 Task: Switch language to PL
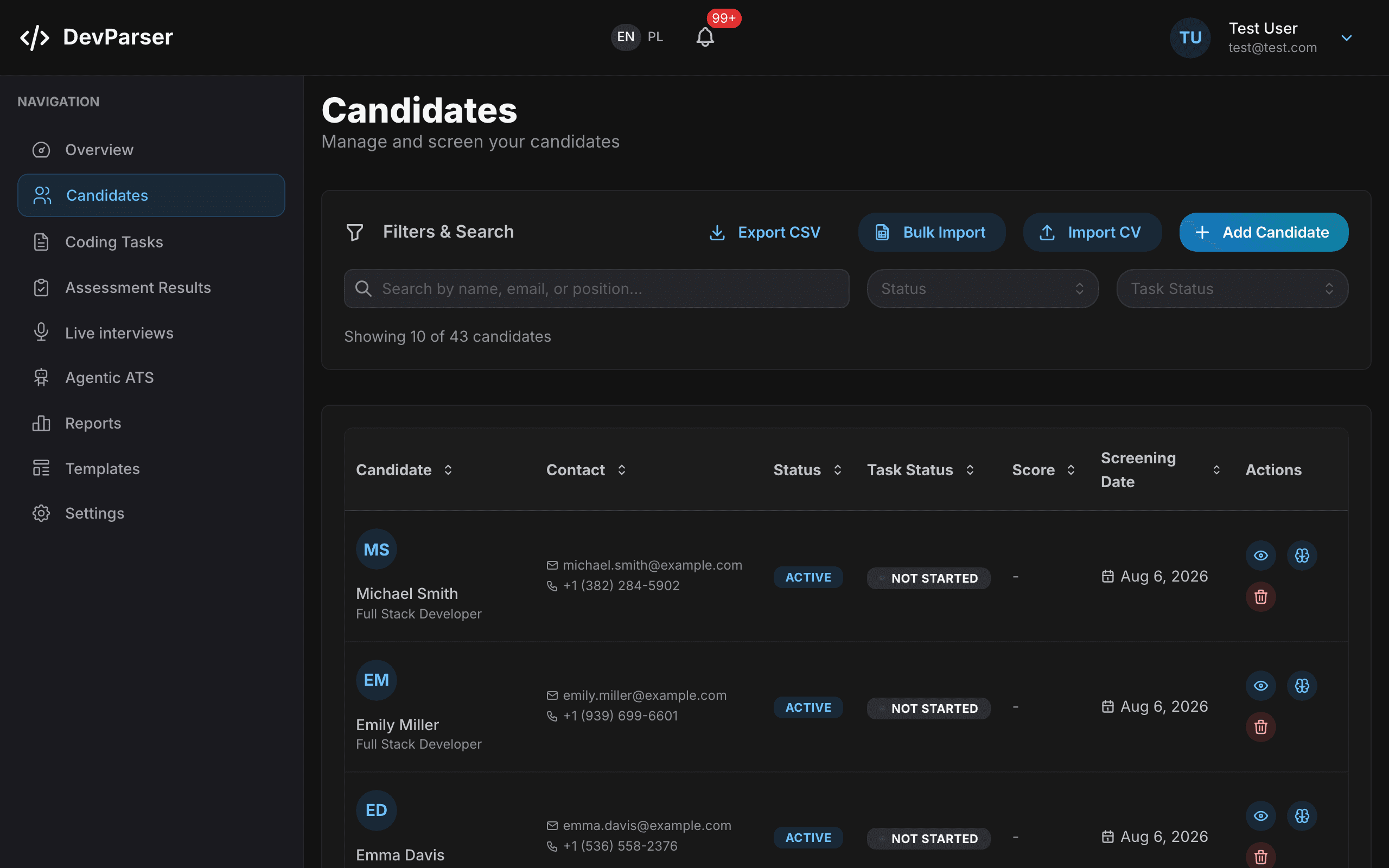coord(655,37)
